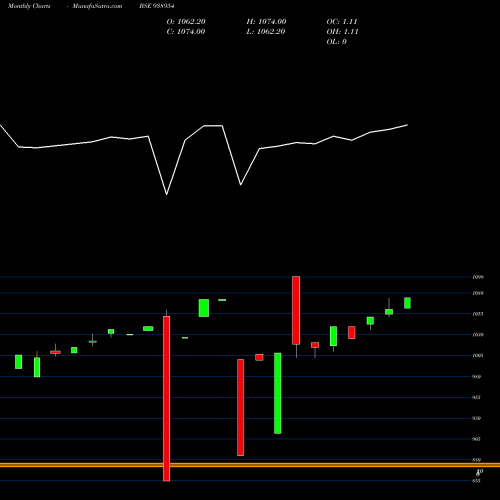
Task: Click the 905 price axis label
Action: pos(476,439)
